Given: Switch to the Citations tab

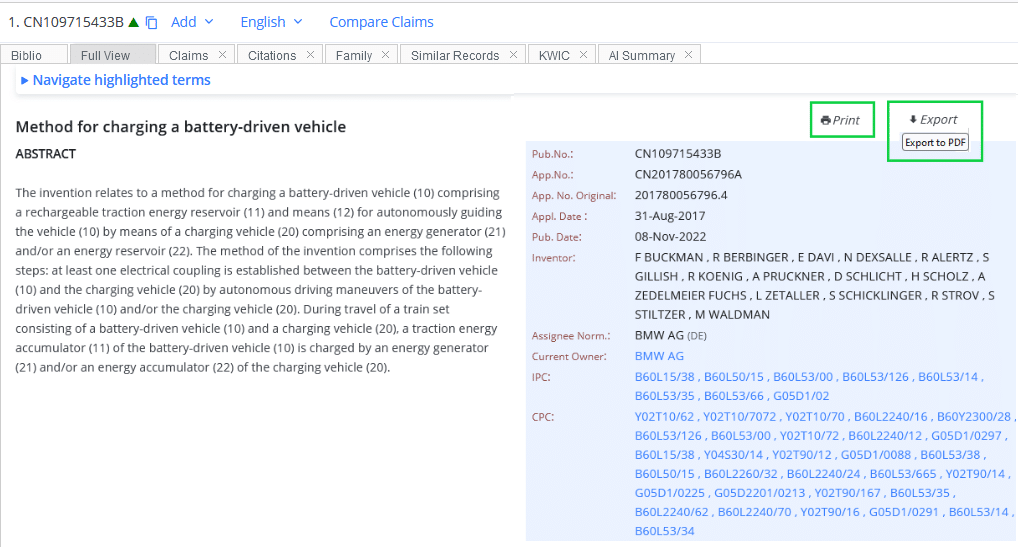Looking at the screenshot, I should [x=271, y=55].
